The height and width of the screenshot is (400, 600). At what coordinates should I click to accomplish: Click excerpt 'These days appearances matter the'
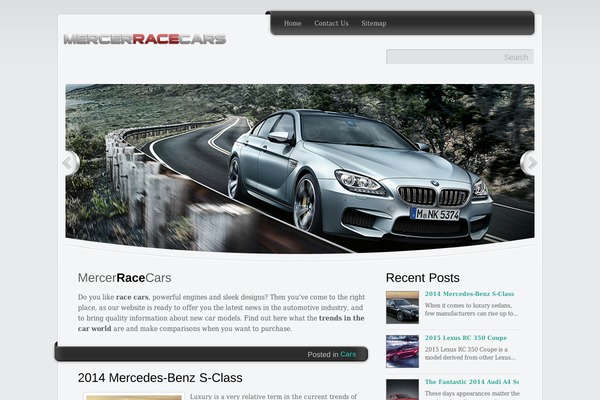472,393
